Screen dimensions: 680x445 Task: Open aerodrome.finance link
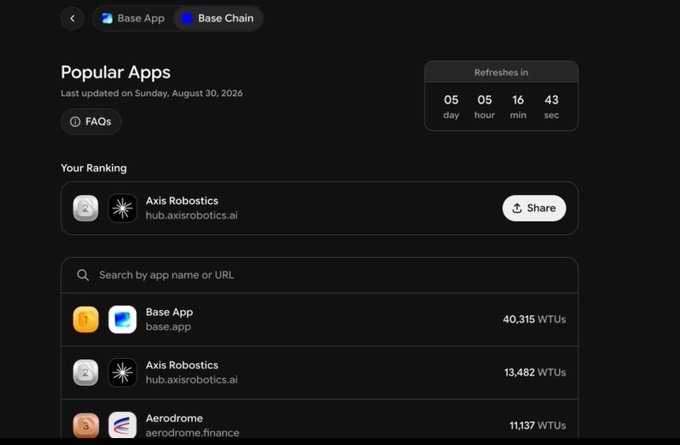point(193,432)
